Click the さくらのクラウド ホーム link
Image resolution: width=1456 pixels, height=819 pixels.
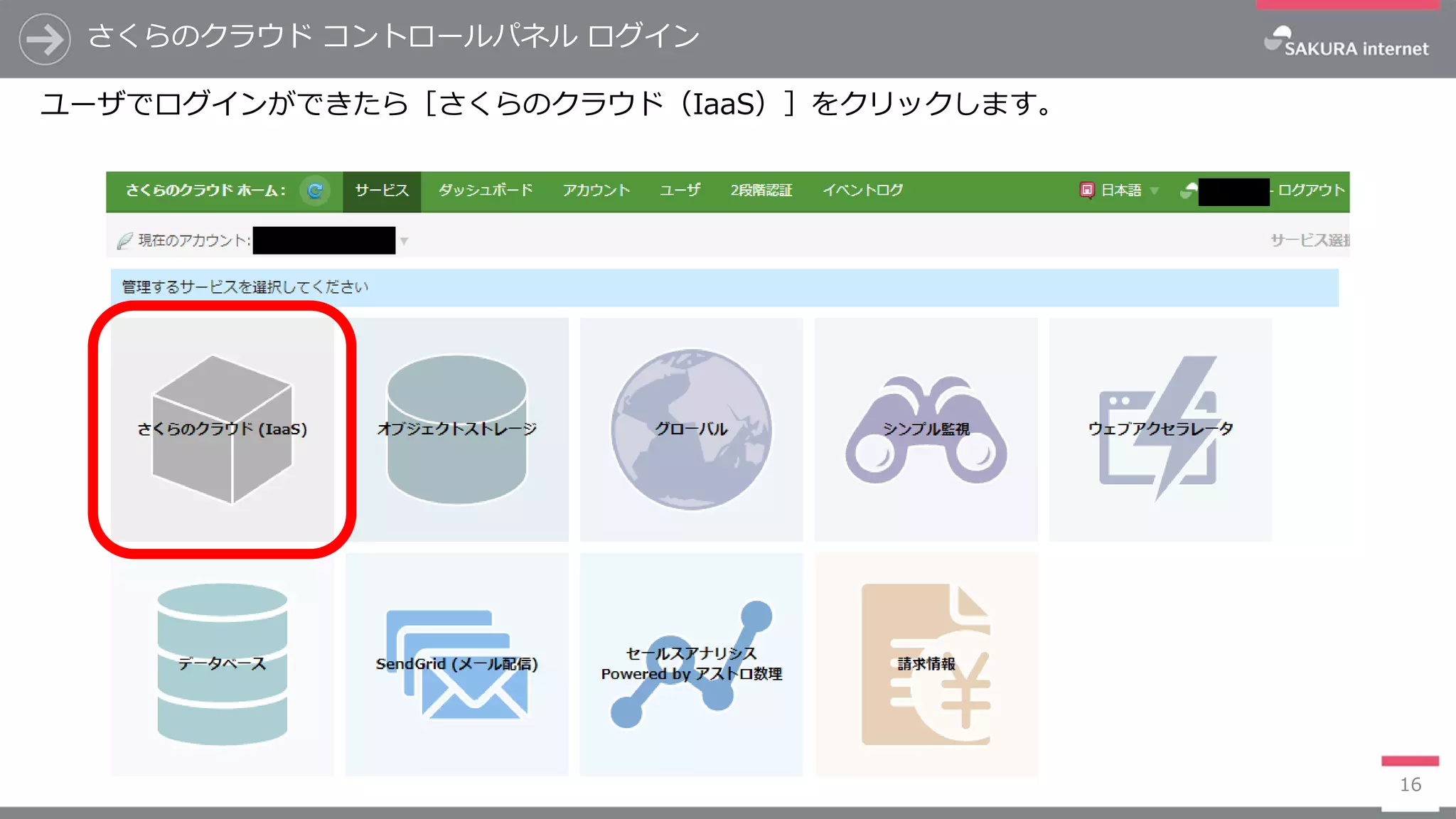click(x=205, y=191)
